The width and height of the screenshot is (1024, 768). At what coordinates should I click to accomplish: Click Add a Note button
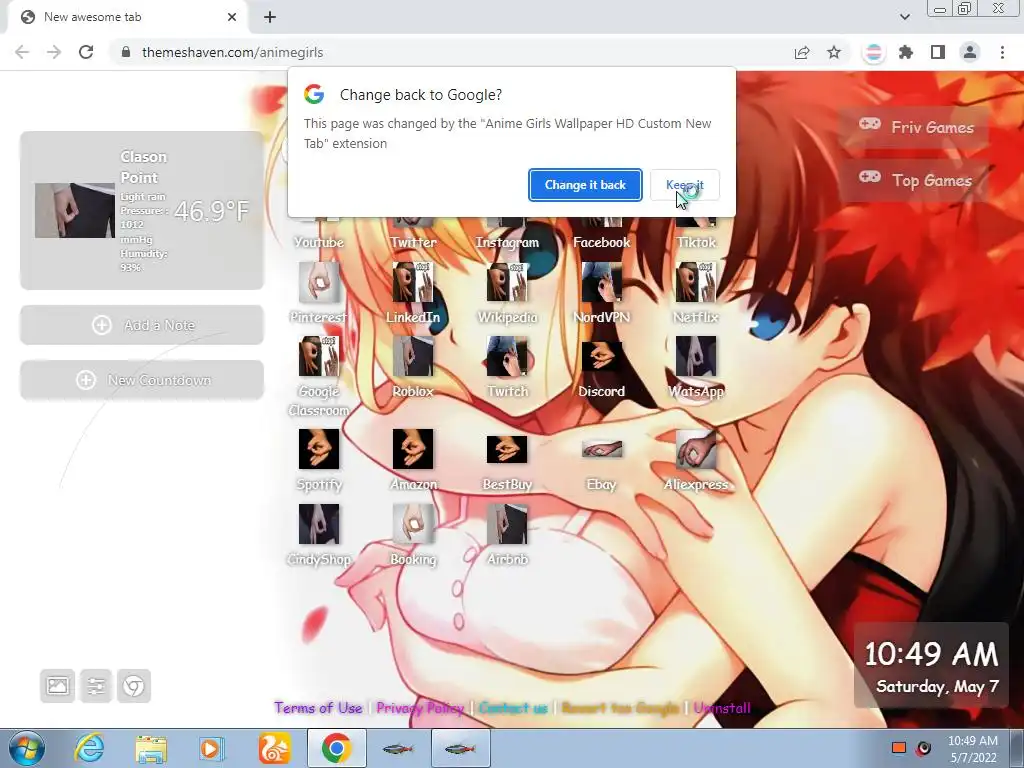tap(142, 325)
